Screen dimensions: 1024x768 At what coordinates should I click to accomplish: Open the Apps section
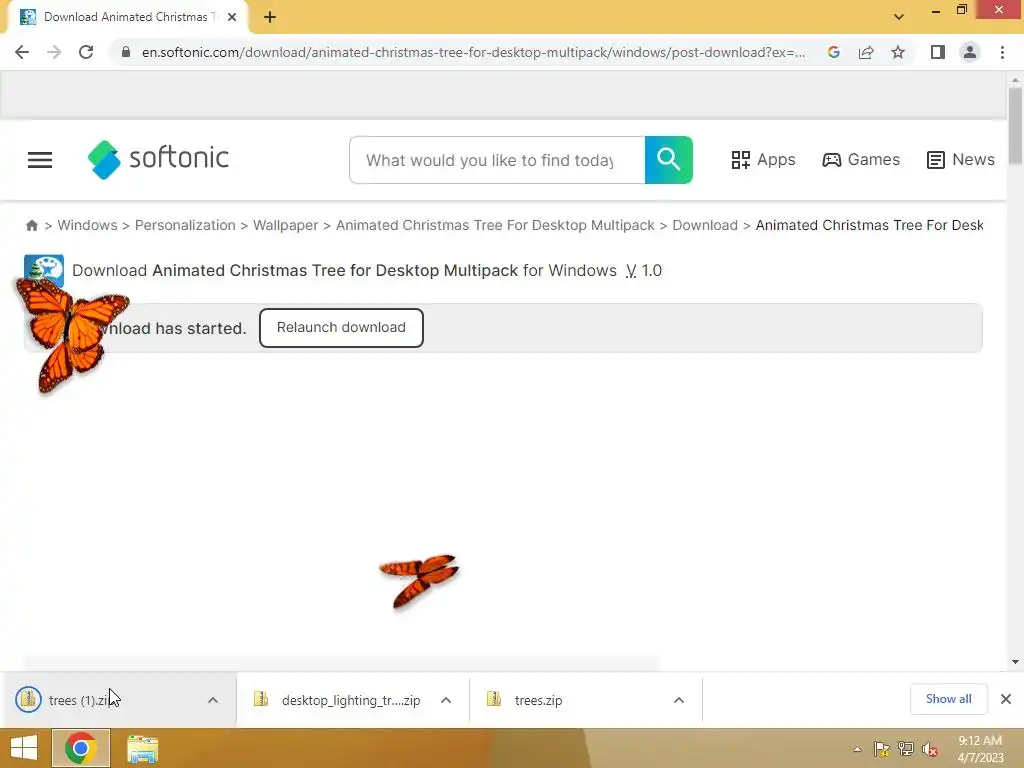tap(763, 160)
